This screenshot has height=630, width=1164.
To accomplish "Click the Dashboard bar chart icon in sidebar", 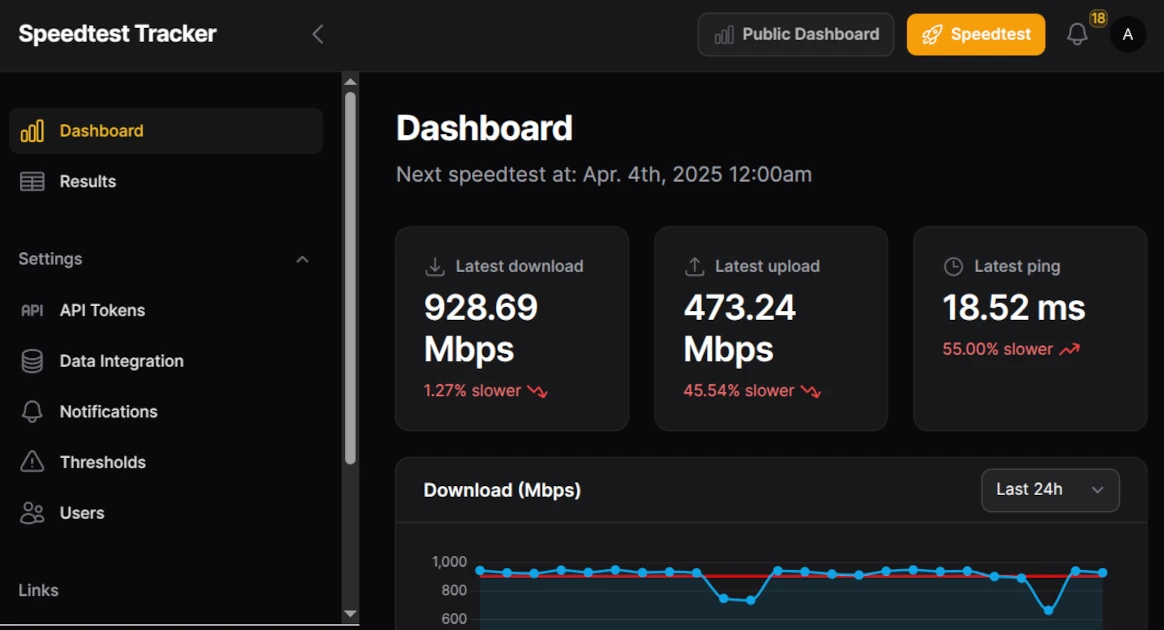I will 32,131.
